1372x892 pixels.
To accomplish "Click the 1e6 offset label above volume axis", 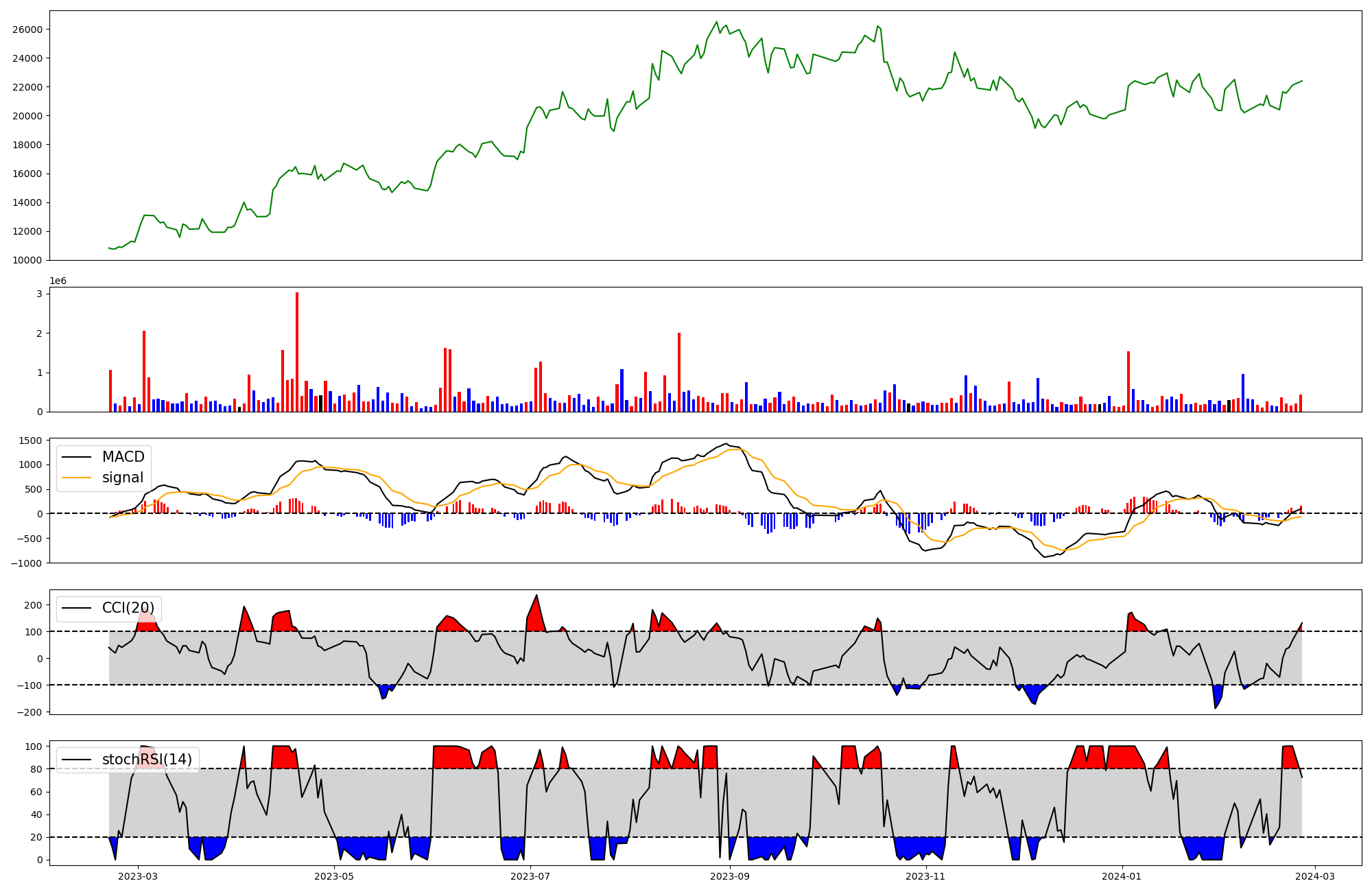I will pyautogui.click(x=58, y=281).
